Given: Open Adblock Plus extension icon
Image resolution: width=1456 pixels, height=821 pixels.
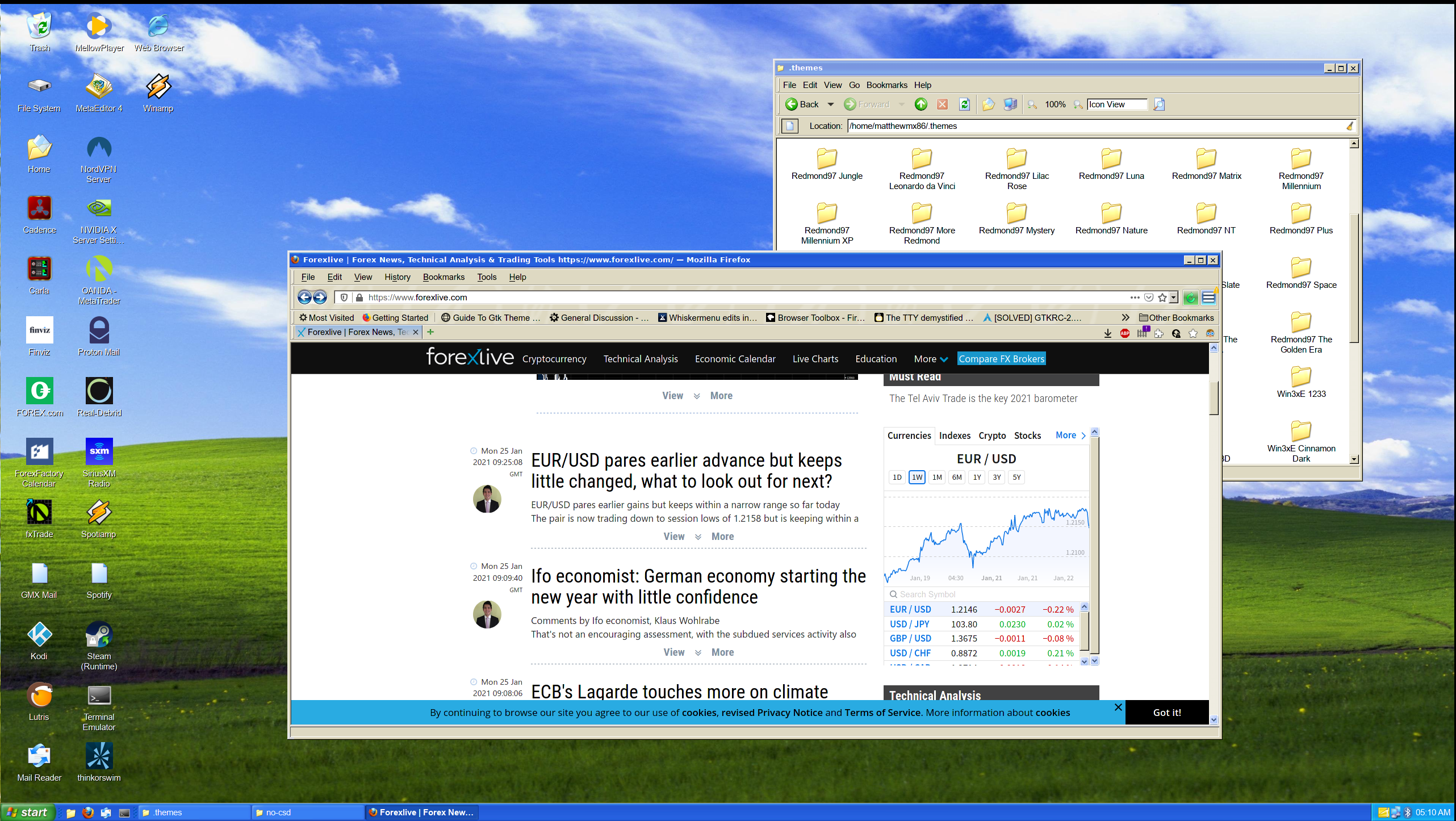Looking at the screenshot, I should [1125, 333].
